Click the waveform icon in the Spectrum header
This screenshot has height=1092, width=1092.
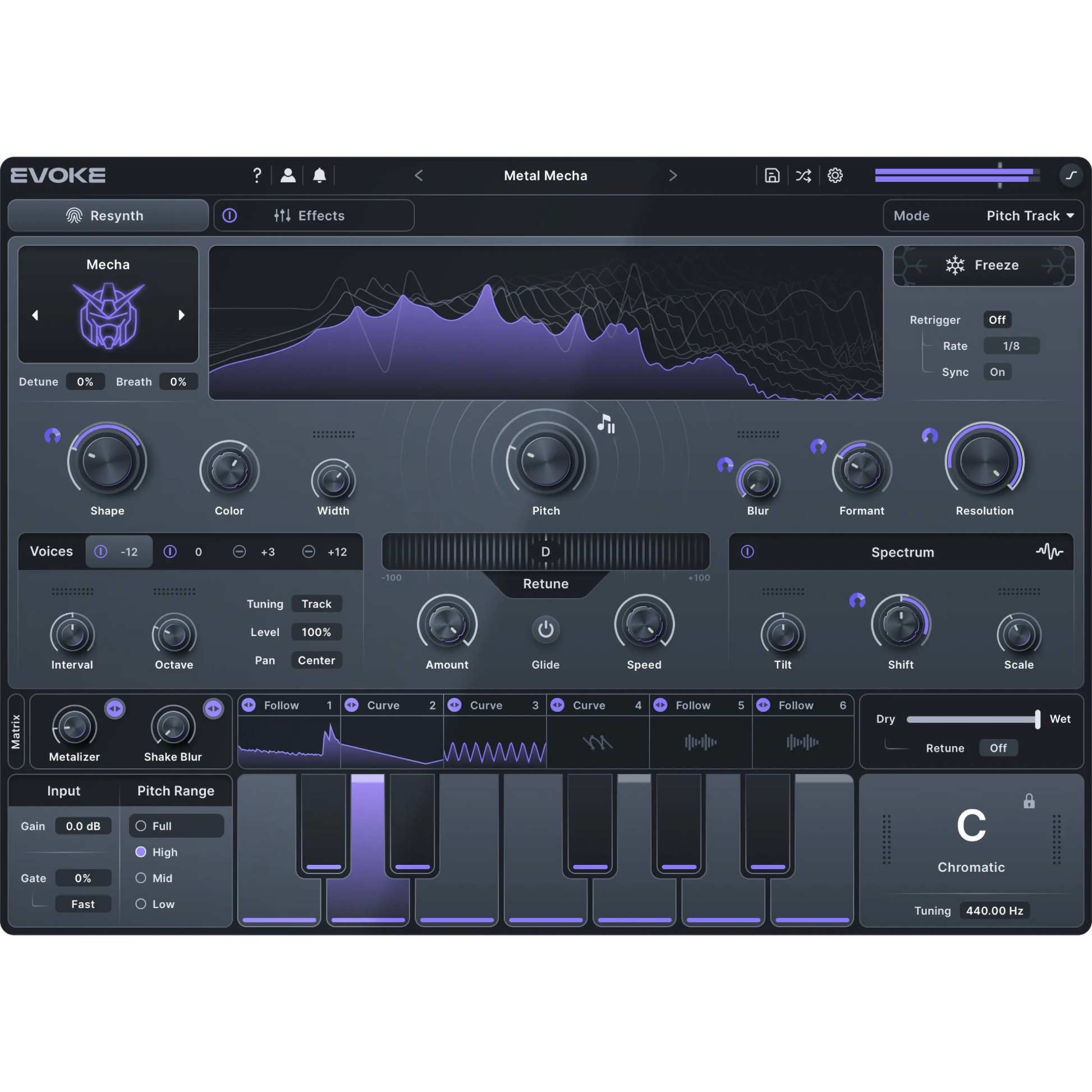pos(1049,552)
